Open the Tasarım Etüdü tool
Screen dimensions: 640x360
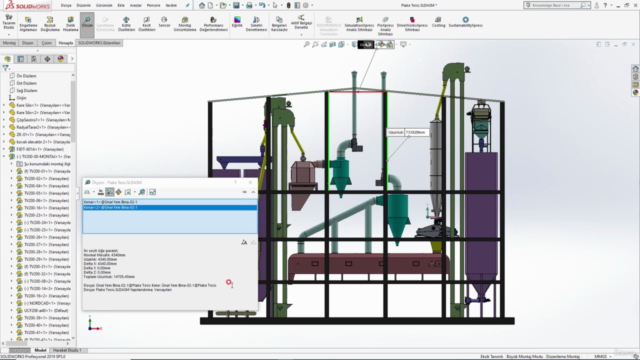[9, 22]
